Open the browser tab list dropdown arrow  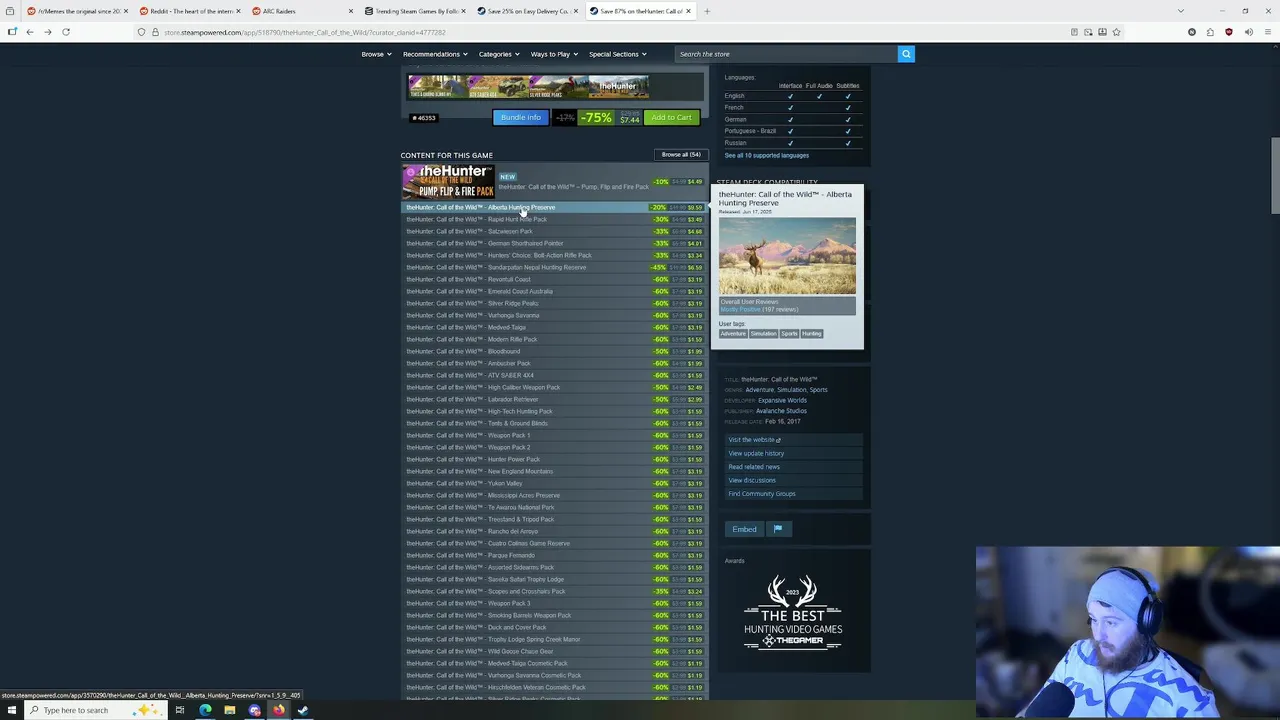point(1180,11)
